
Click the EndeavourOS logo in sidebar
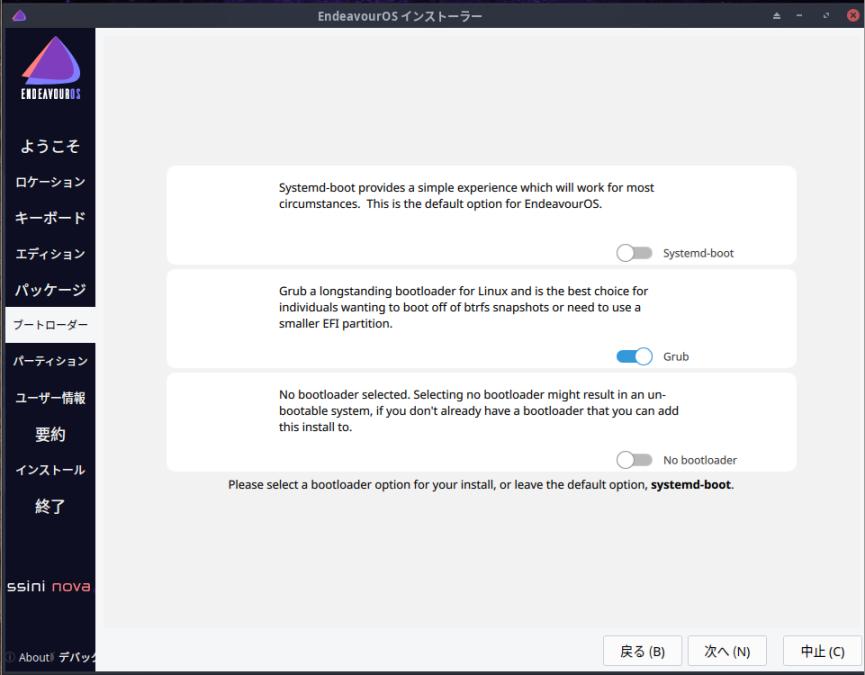51,68
